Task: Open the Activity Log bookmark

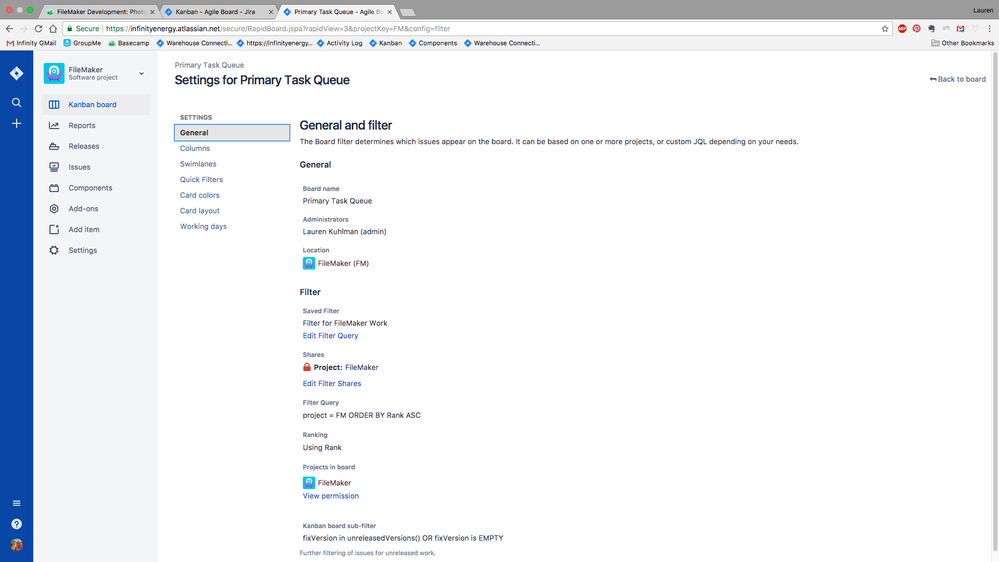Action: 340,43
